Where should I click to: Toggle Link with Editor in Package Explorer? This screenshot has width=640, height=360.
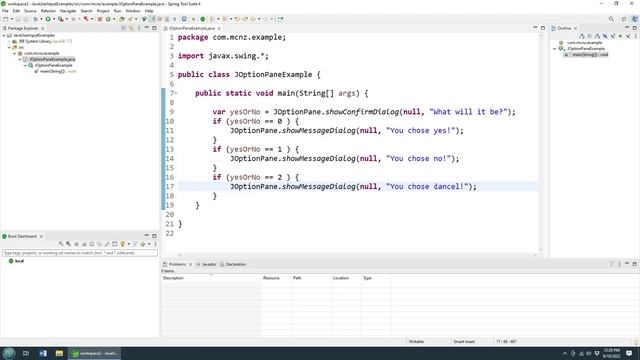coord(131,28)
